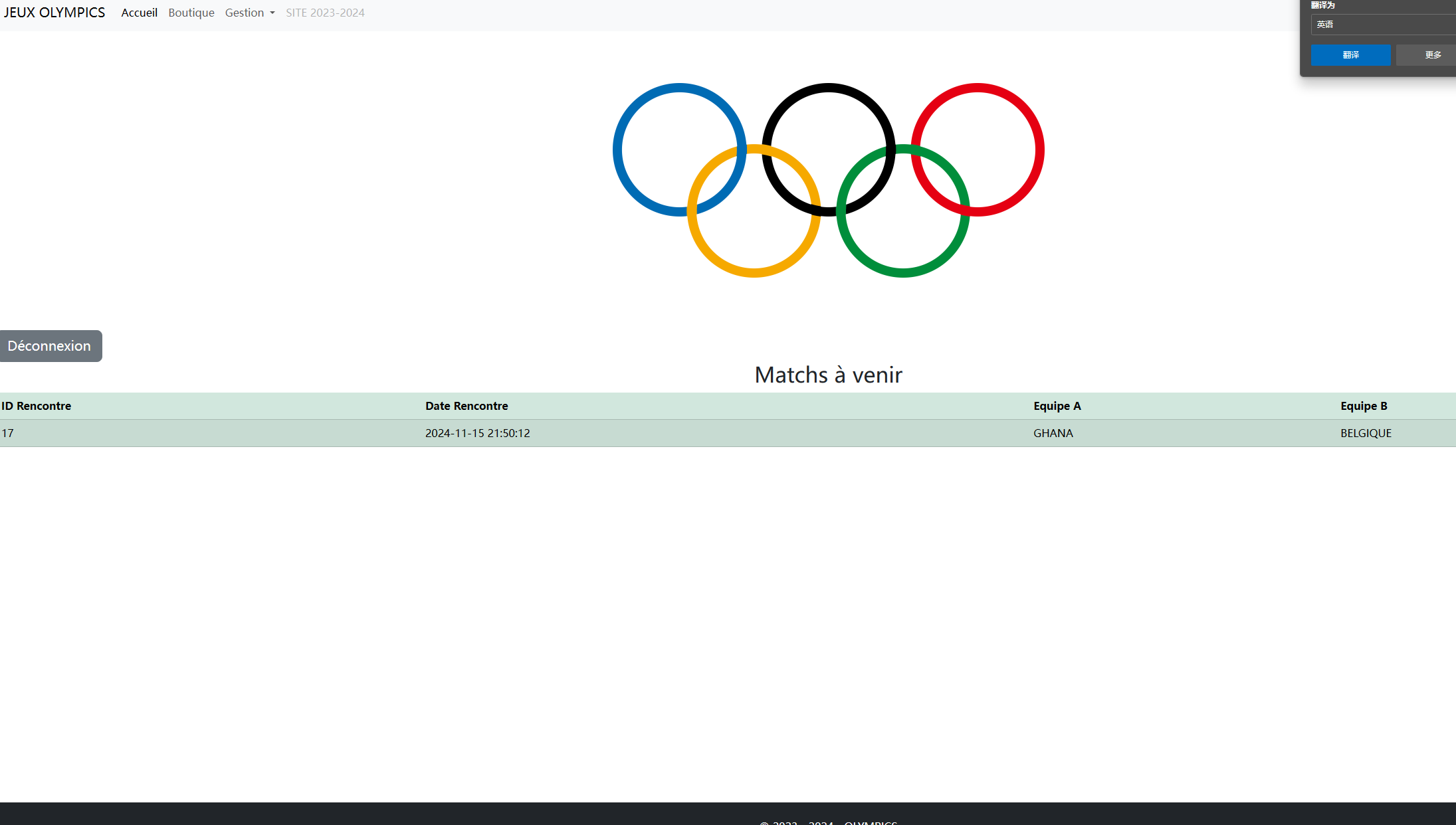Click the Matchs à venir heading
This screenshot has width=1456, height=825.
[828, 375]
